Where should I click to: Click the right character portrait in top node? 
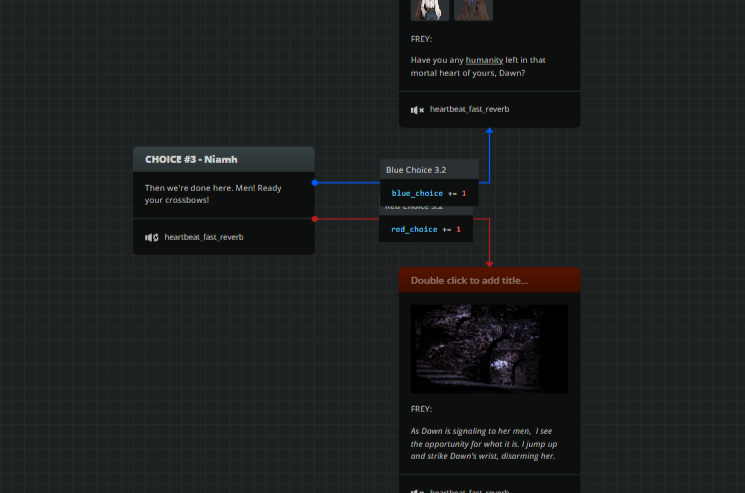click(x=473, y=9)
